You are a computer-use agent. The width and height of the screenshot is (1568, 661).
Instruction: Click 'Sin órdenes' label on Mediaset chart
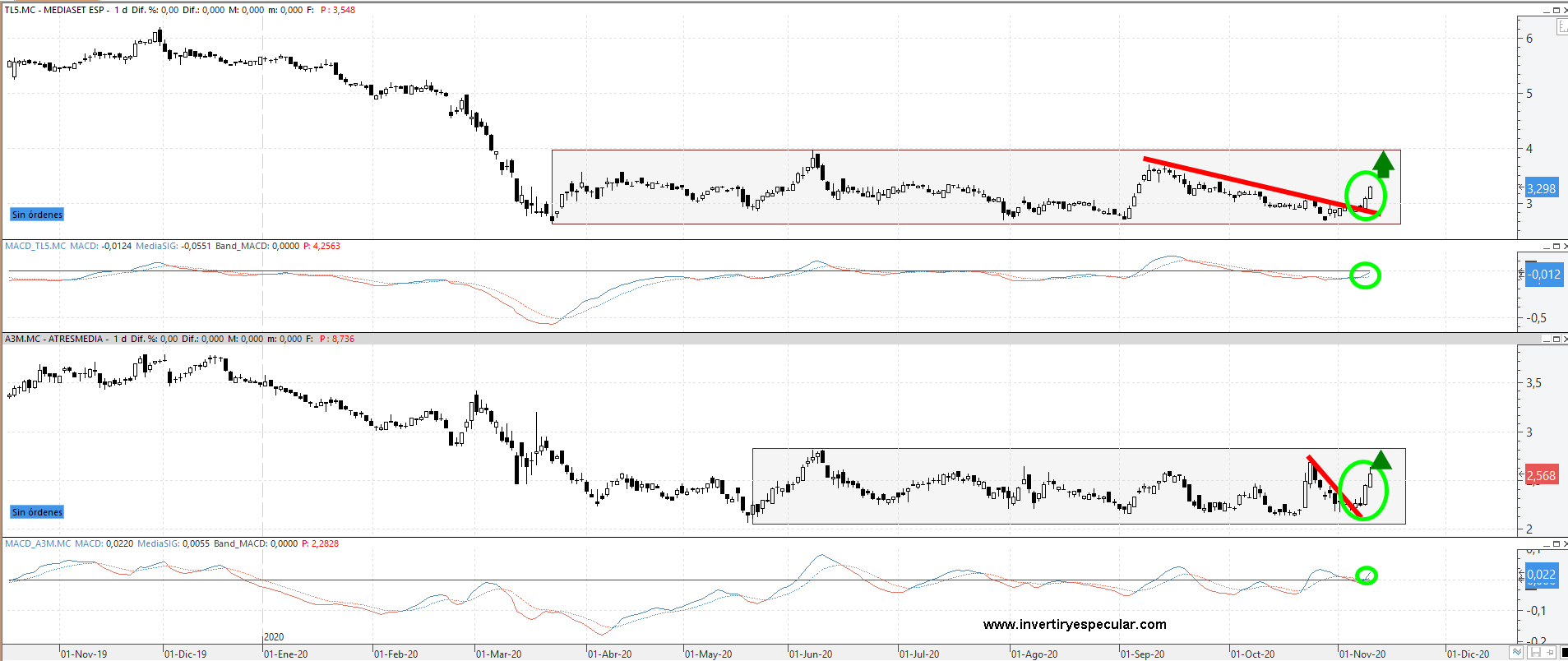click(37, 215)
